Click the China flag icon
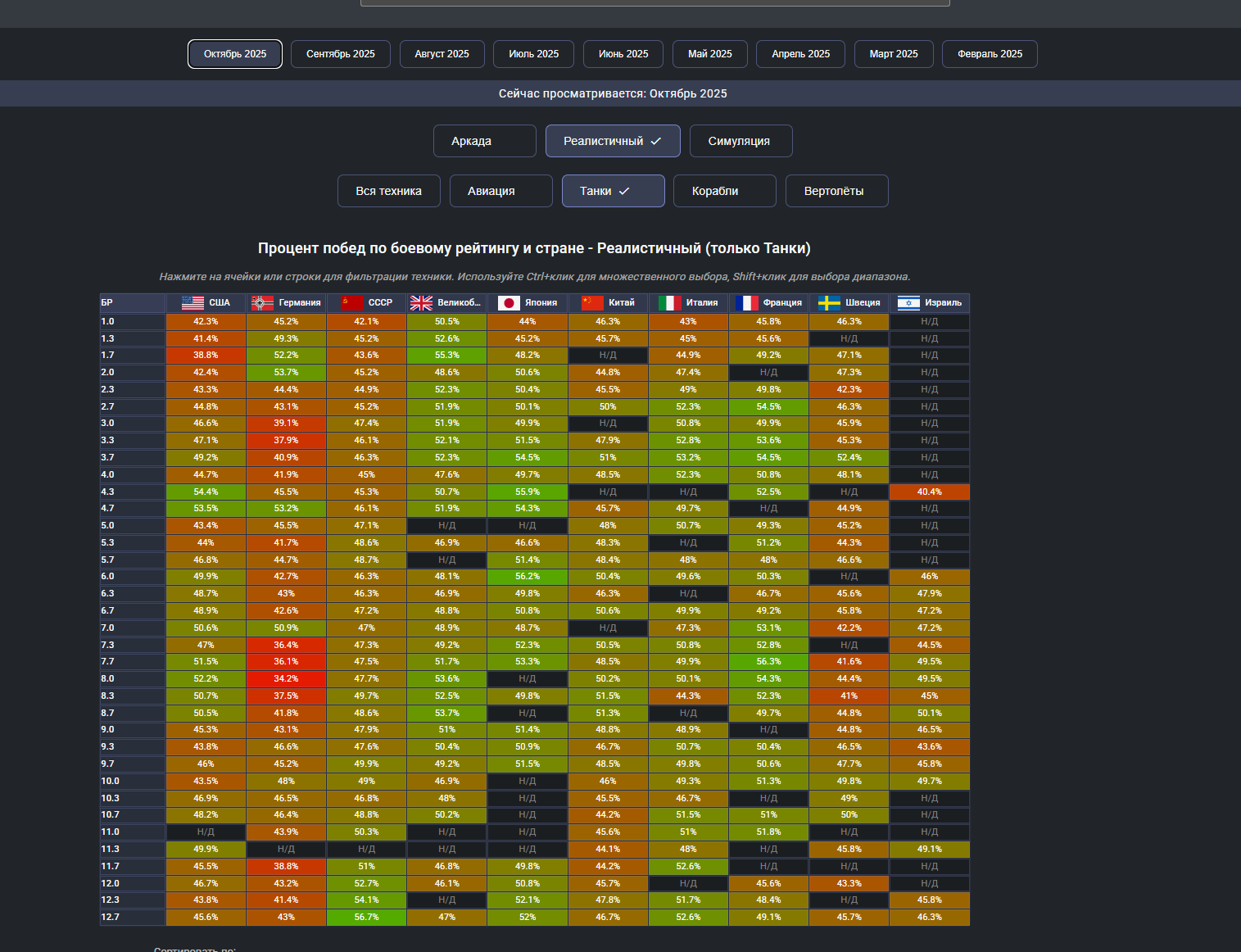 [592, 303]
